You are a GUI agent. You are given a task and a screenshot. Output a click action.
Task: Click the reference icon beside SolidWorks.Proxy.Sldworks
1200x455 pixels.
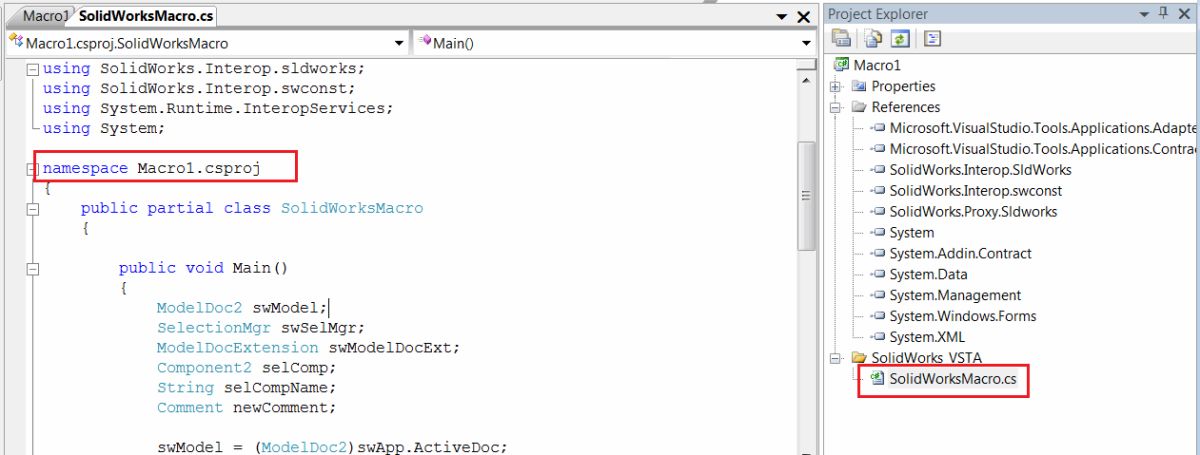click(878, 211)
